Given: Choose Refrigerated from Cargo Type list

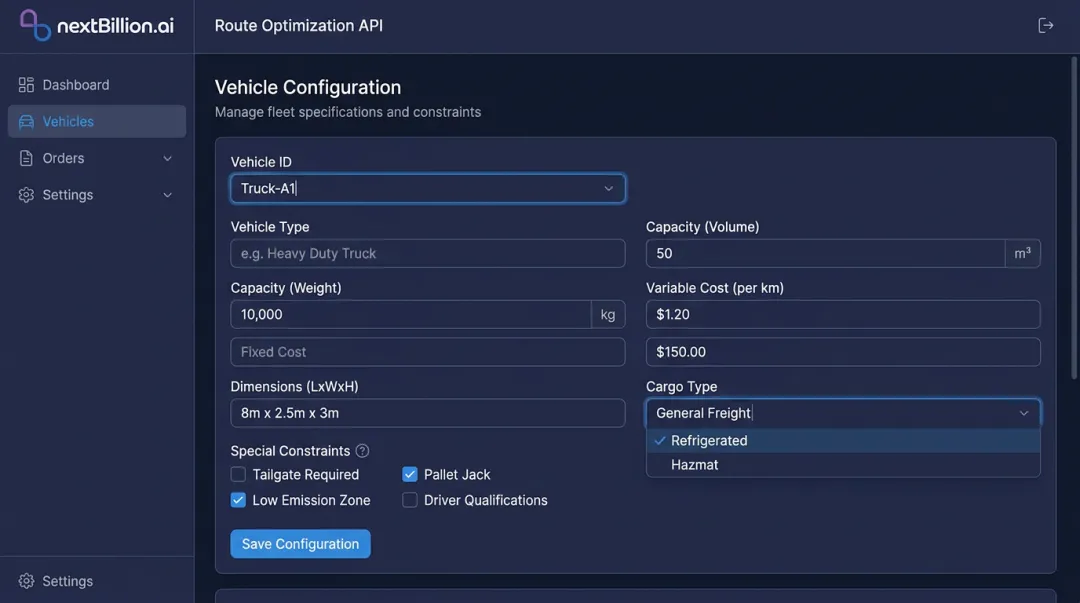Looking at the screenshot, I should click(x=843, y=440).
